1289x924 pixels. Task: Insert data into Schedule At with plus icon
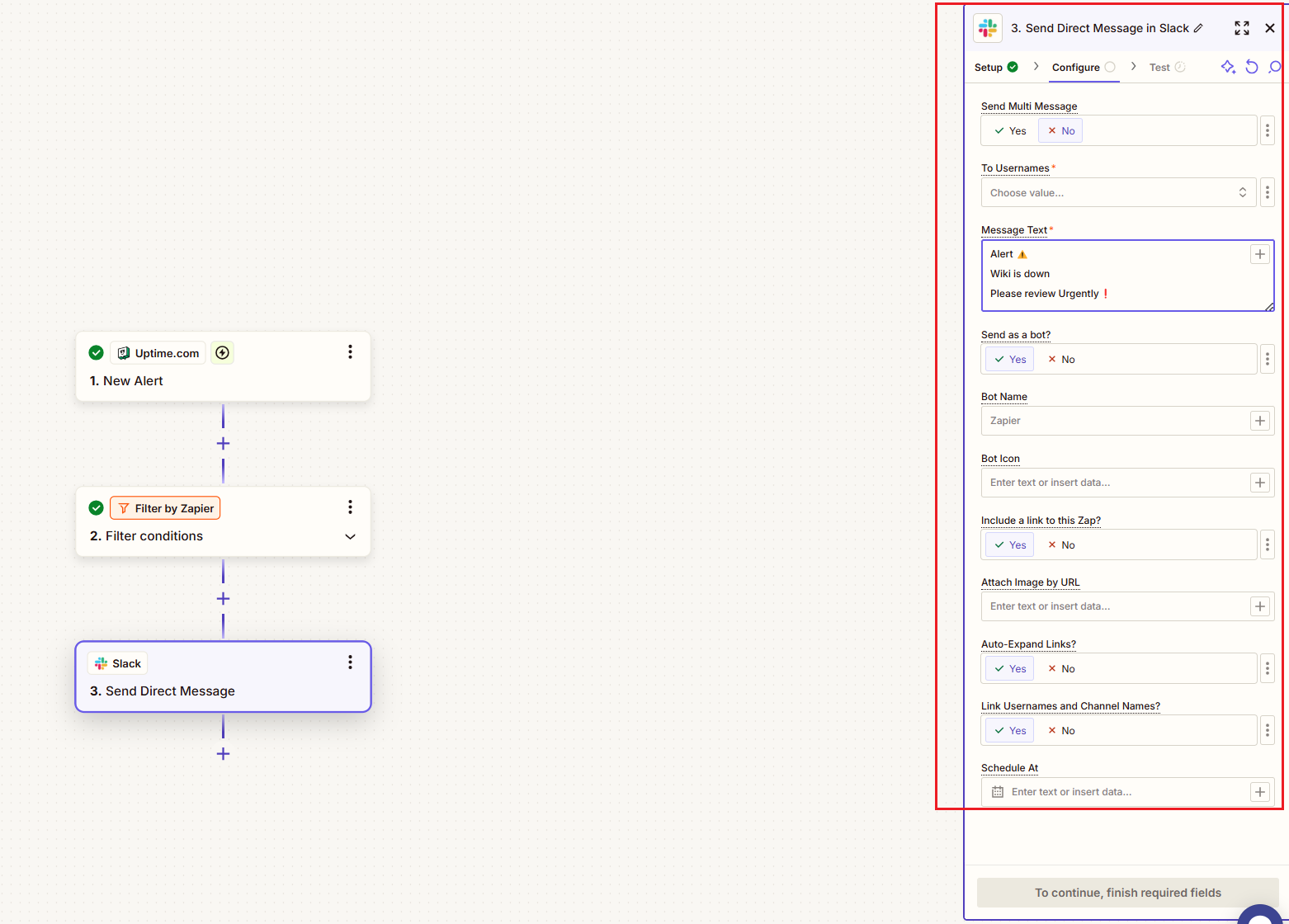(1260, 792)
